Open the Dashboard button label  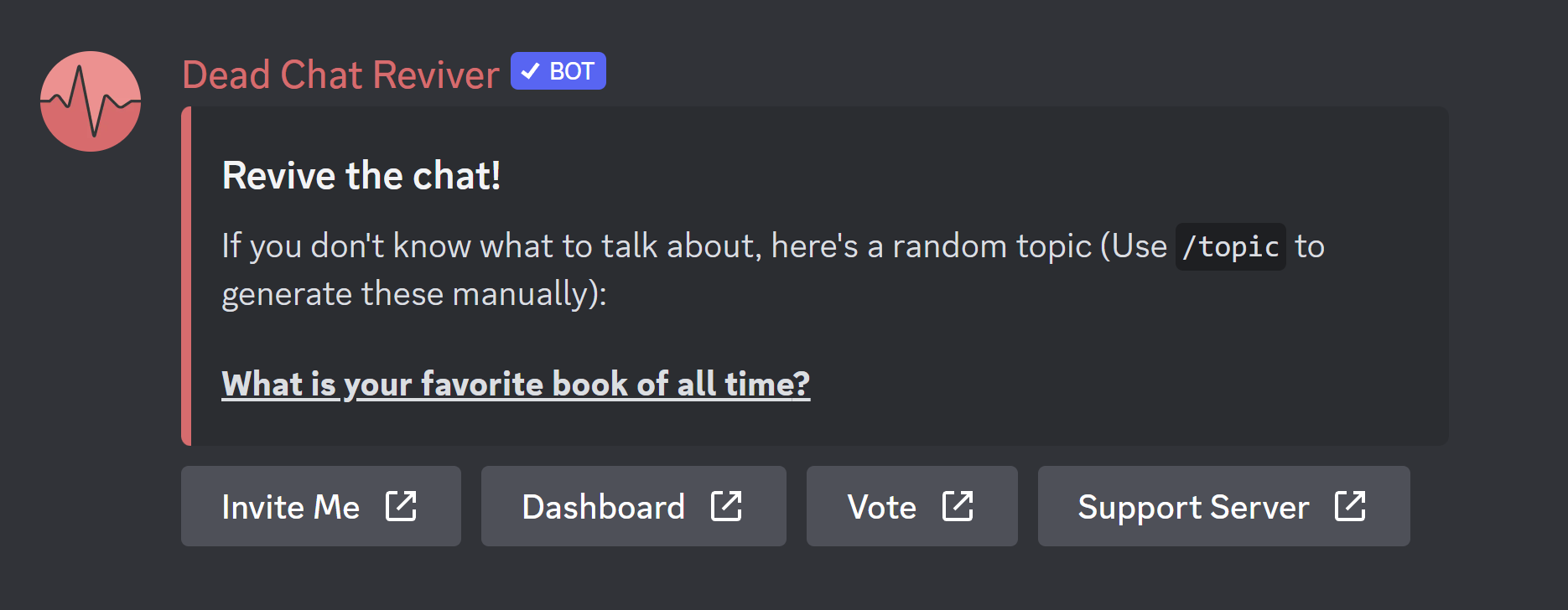603,507
